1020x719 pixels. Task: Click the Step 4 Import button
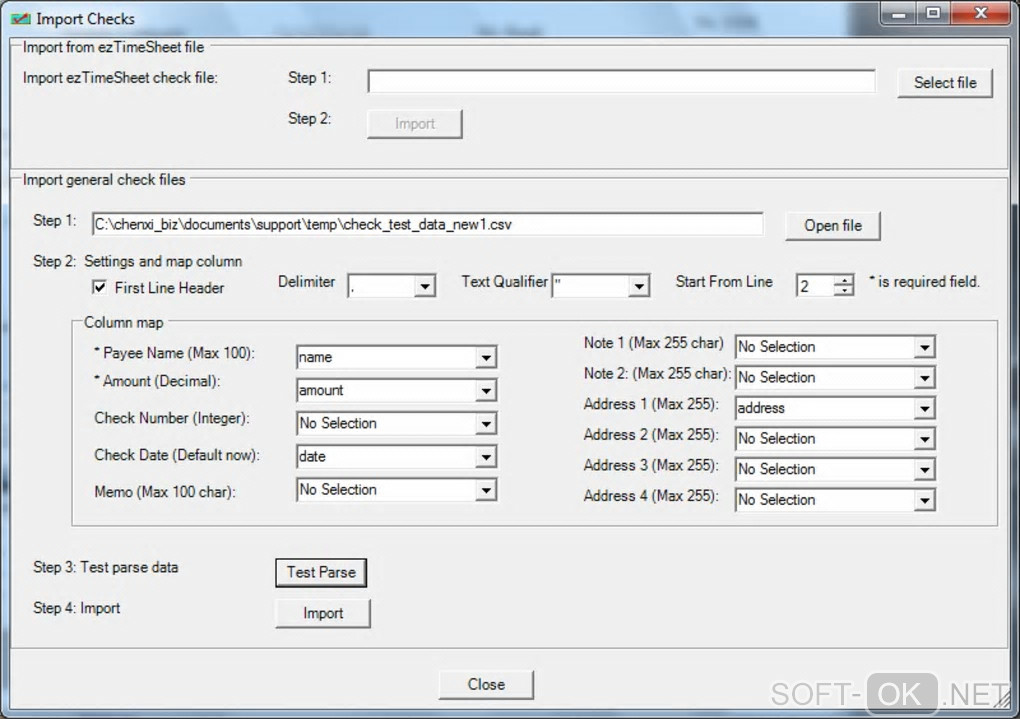pos(323,613)
